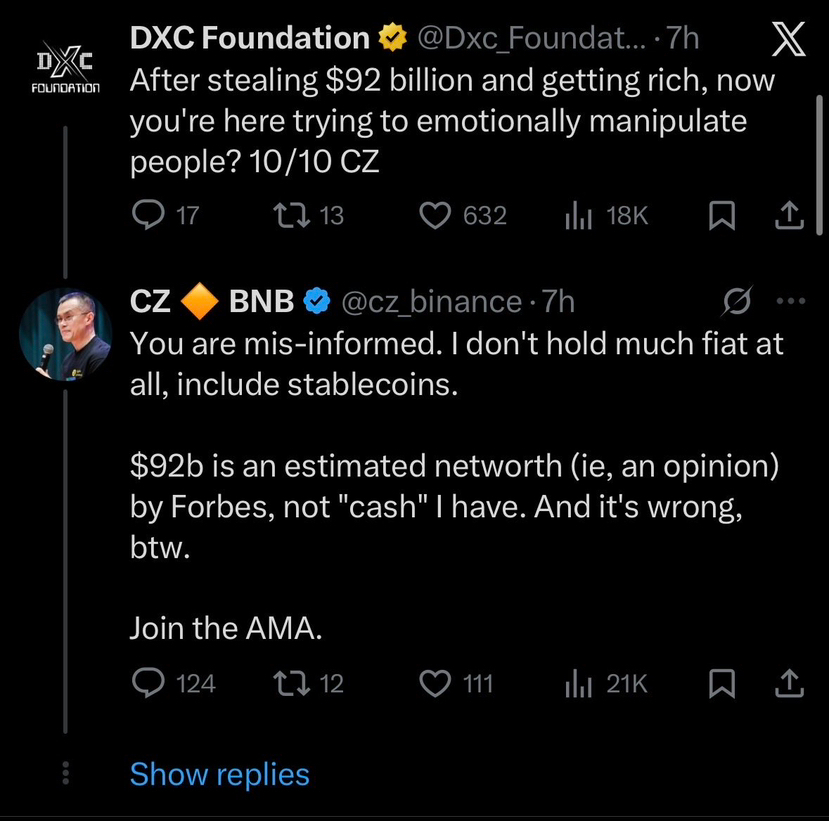Open the more options menu on CZ's tweet
Image resolution: width=829 pixels, height=821 pixels.
click(790, 301)
